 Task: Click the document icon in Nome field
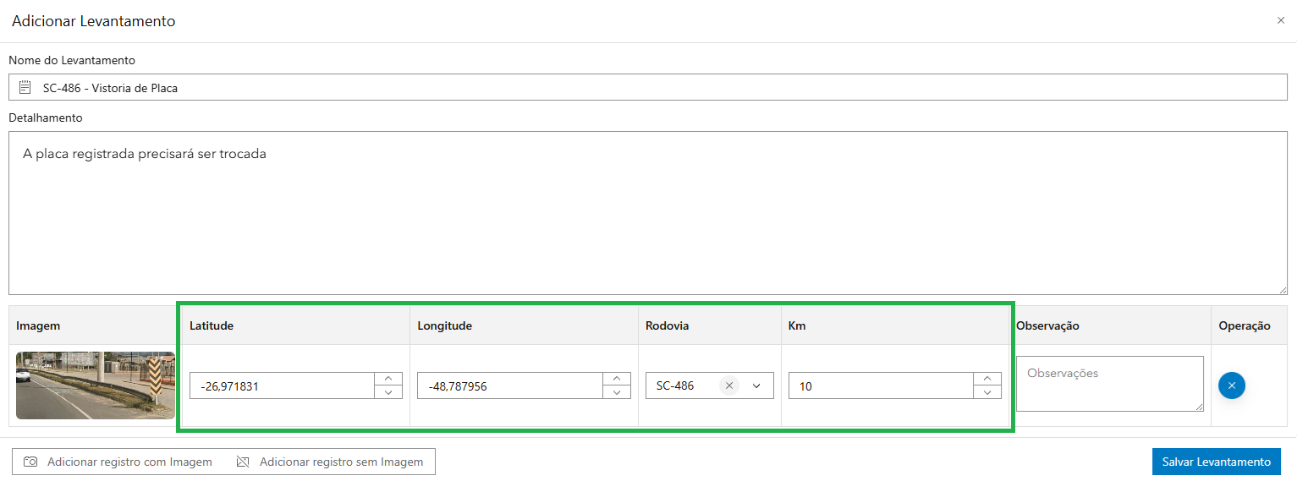tap(26, 88)
